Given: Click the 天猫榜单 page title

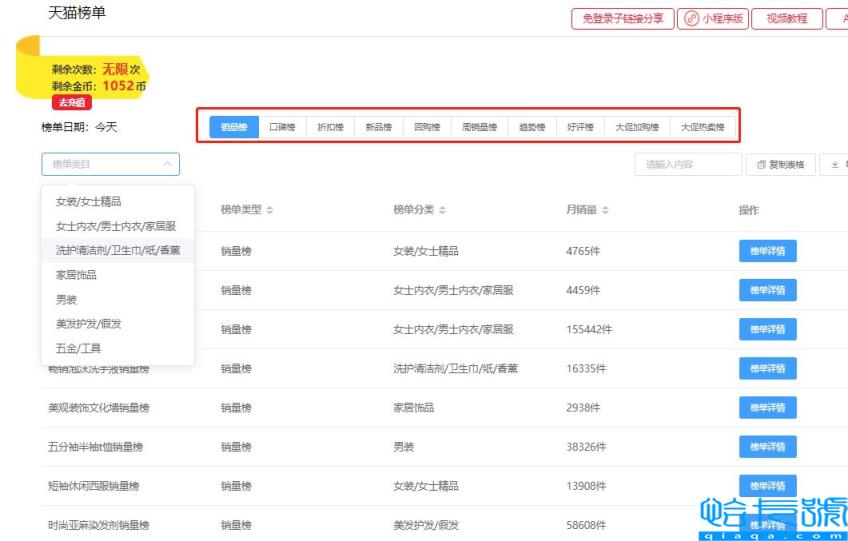Looking at the screenshot, I should [77, 12].
